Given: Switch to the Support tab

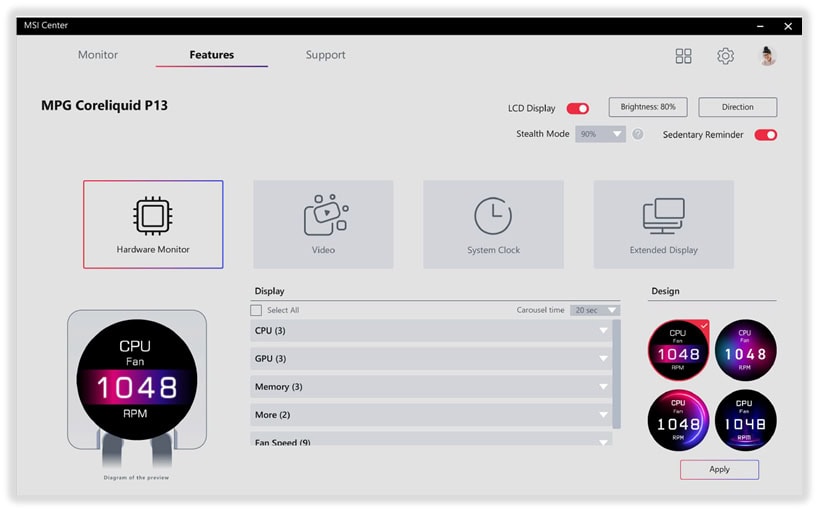Looking at the screenshot, I should (x=325, y=55).
